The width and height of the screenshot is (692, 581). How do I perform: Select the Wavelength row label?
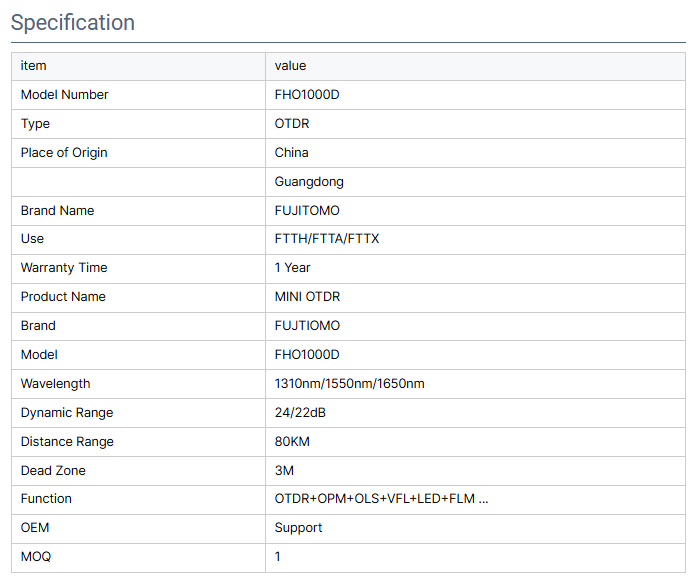(x=55, y=383)
